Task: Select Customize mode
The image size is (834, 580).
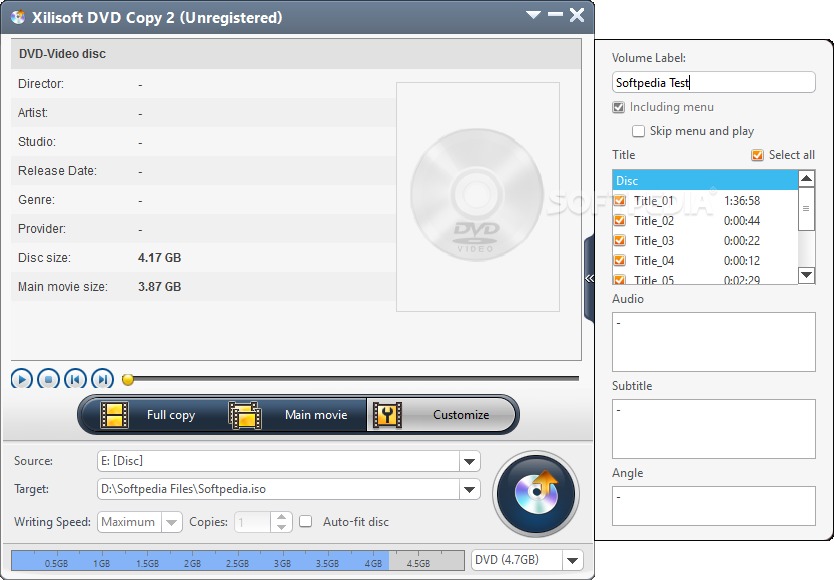Action: click(440, 415)
